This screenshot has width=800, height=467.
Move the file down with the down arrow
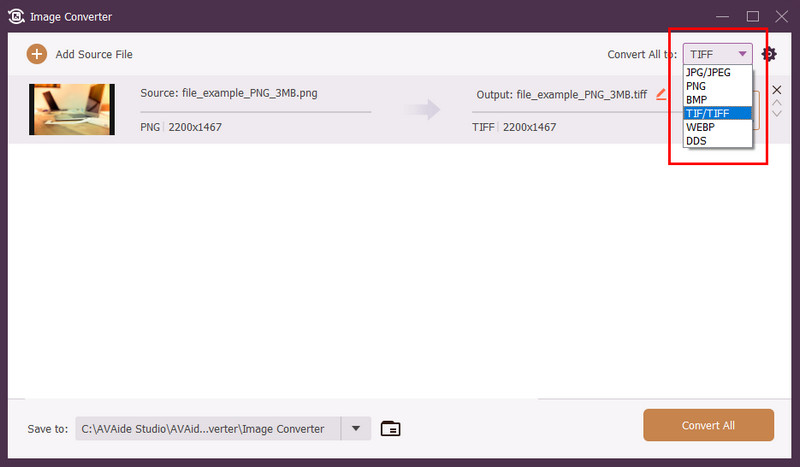pyautogui.click(x=777, y=114)
